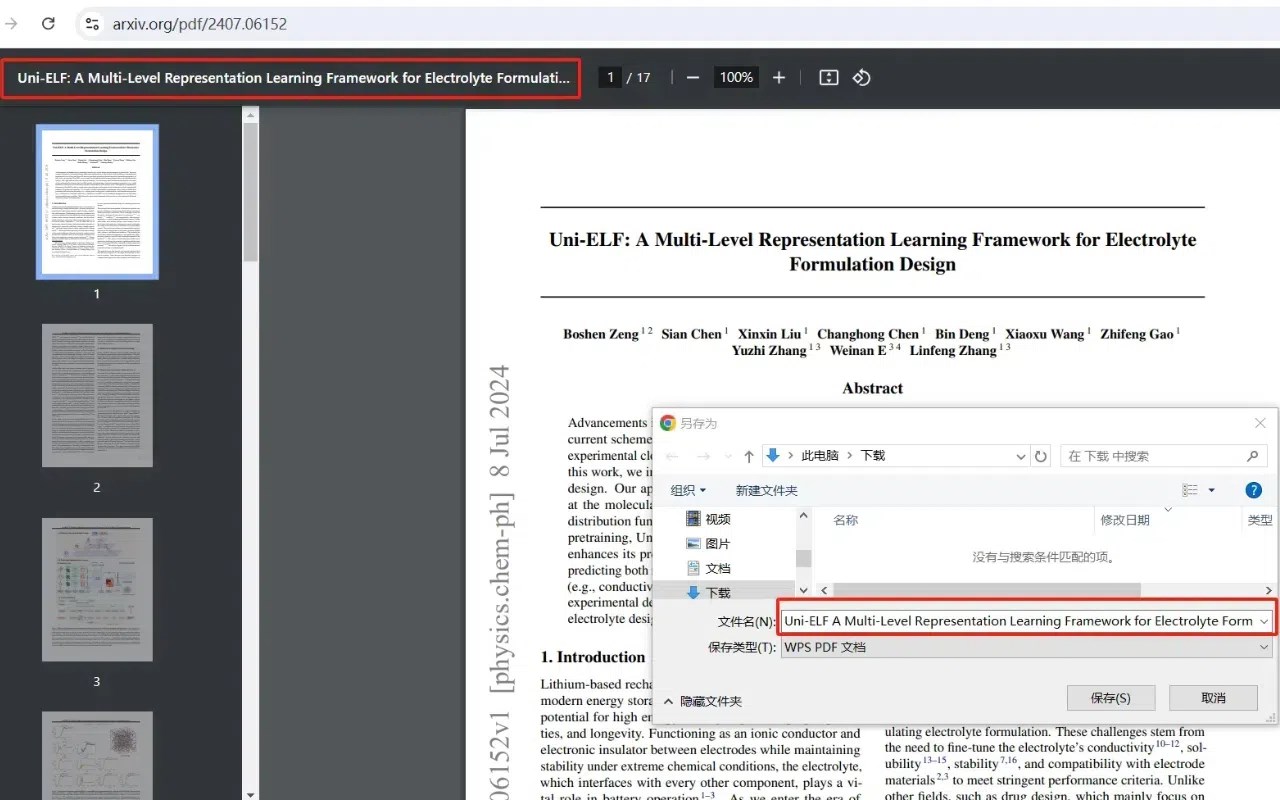Collapse folders via 隐藏文件夹

tap(703, 701)
